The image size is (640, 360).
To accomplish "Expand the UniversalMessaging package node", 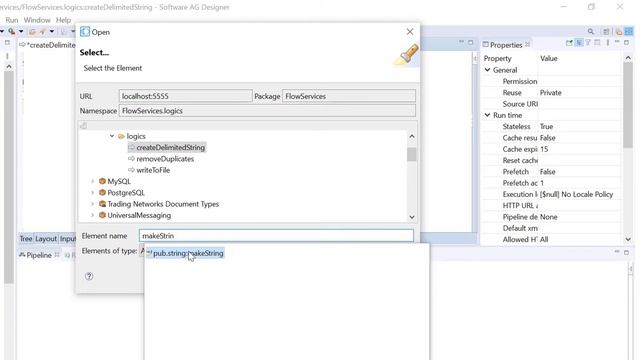I will coord(93,215).
